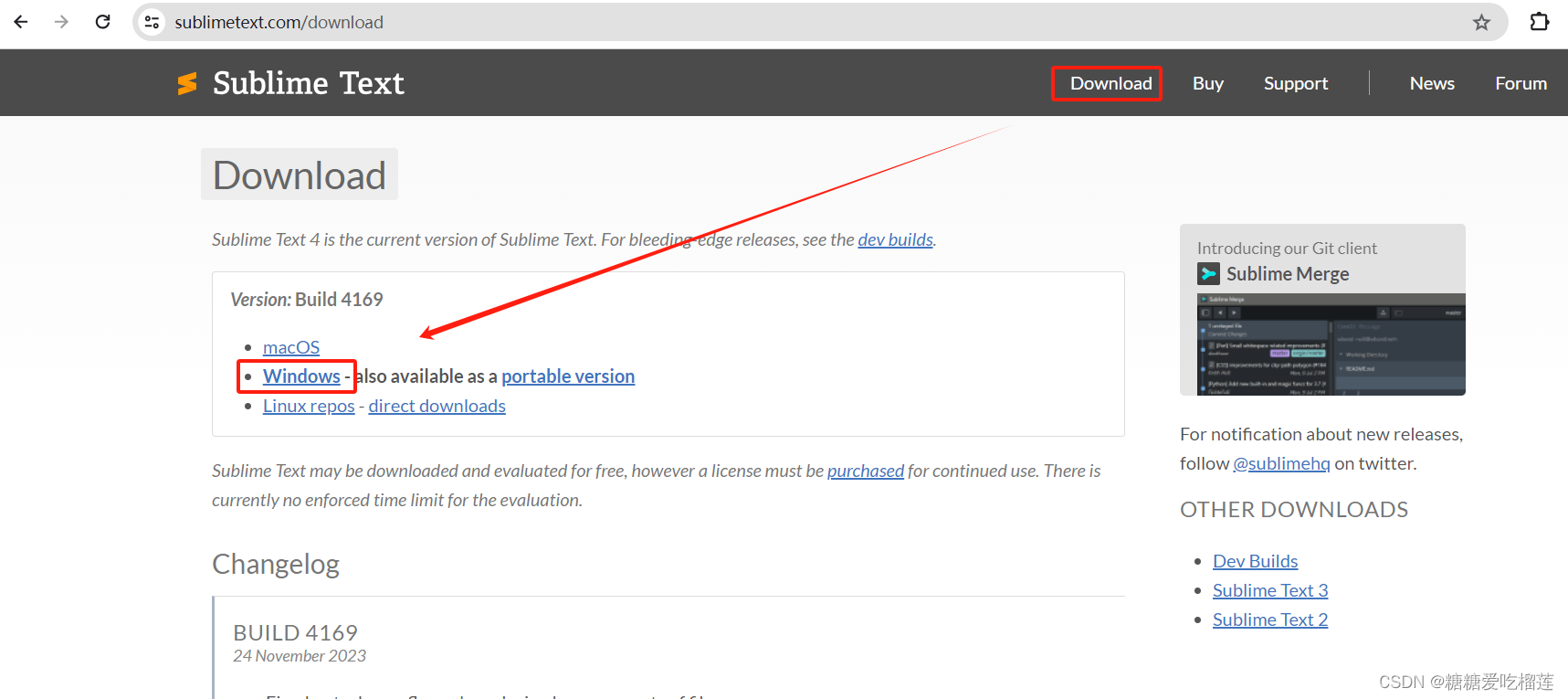Click the Changelog heading
Image resolution: width=1568 pixels, height=699 pixels.
pos(276,565)
